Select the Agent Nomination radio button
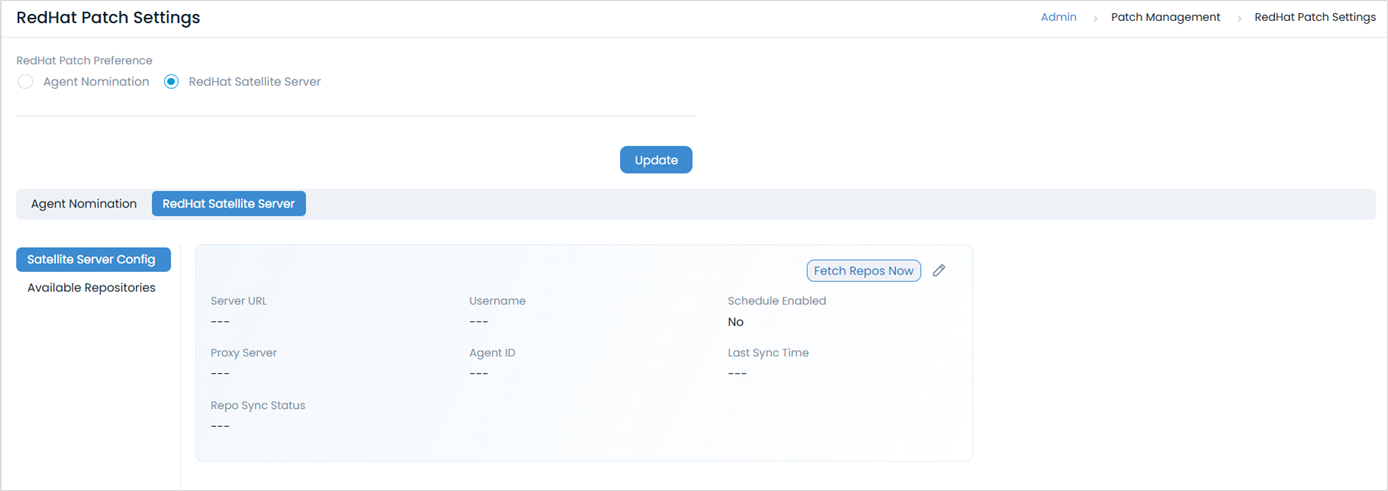The image size is (1388, 491). pyautogui.click(x=26, y=82)
